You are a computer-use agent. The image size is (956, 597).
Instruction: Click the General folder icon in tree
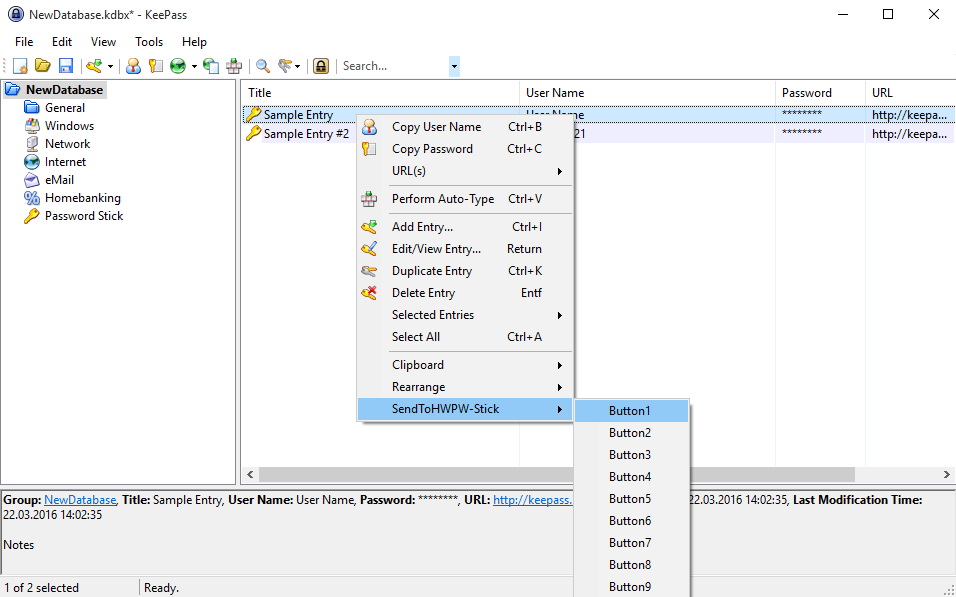tap(32, 108)
